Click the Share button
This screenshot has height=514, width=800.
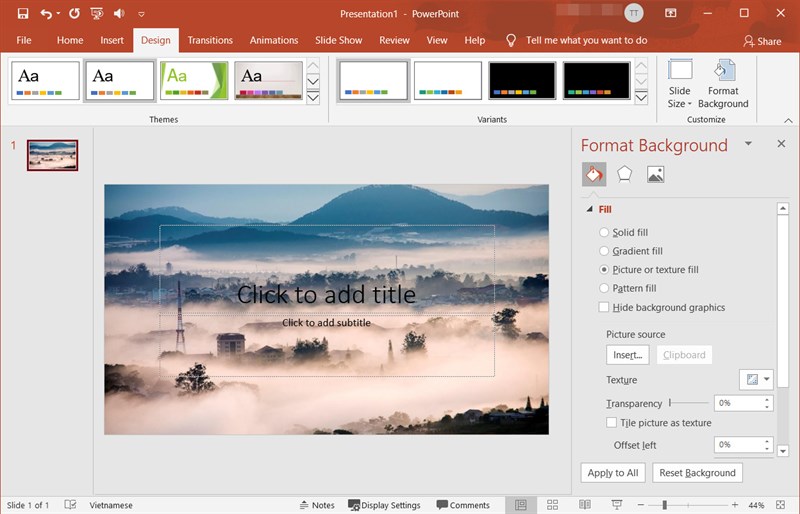(762, 41)
